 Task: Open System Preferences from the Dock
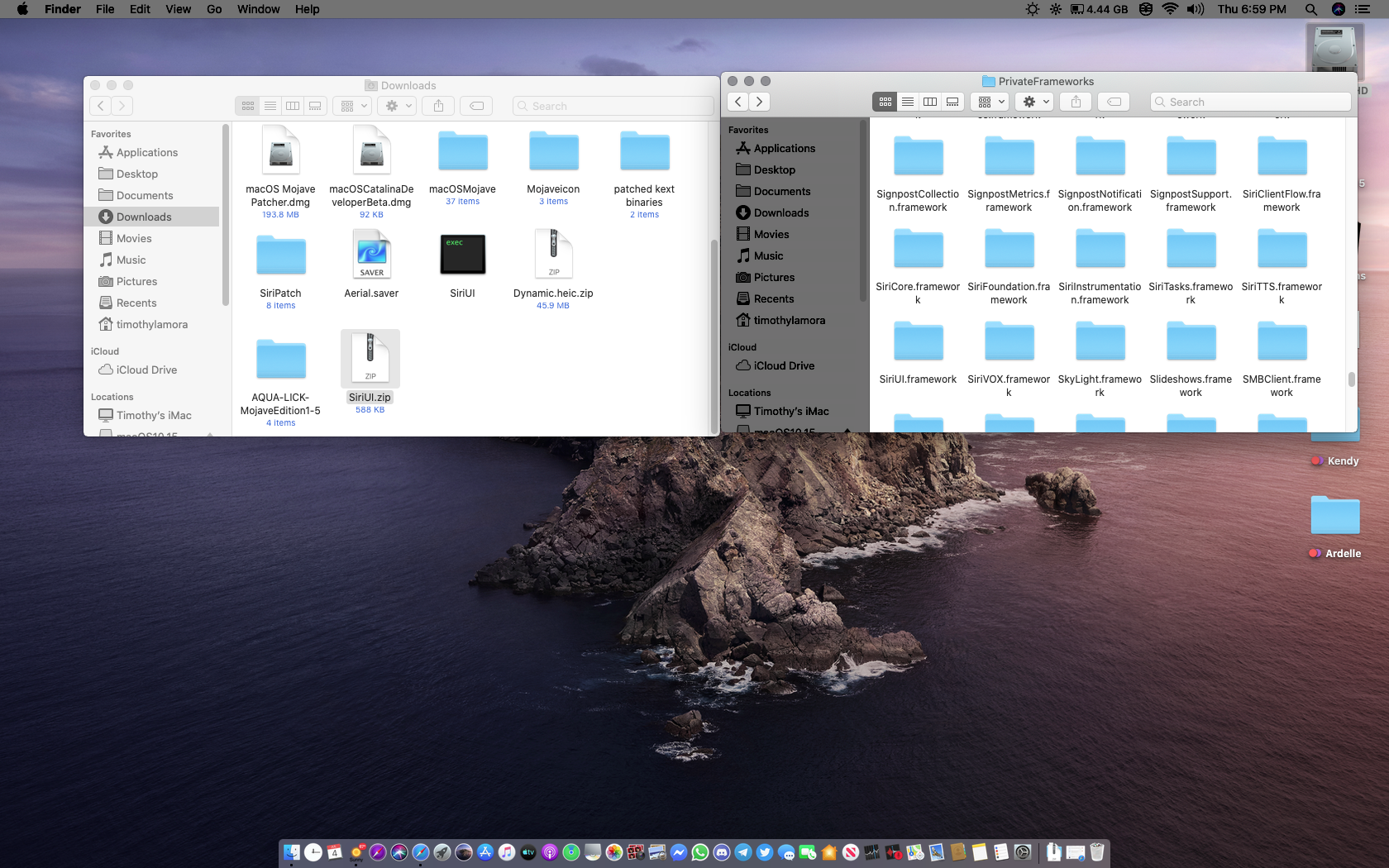coord(1023,852)
